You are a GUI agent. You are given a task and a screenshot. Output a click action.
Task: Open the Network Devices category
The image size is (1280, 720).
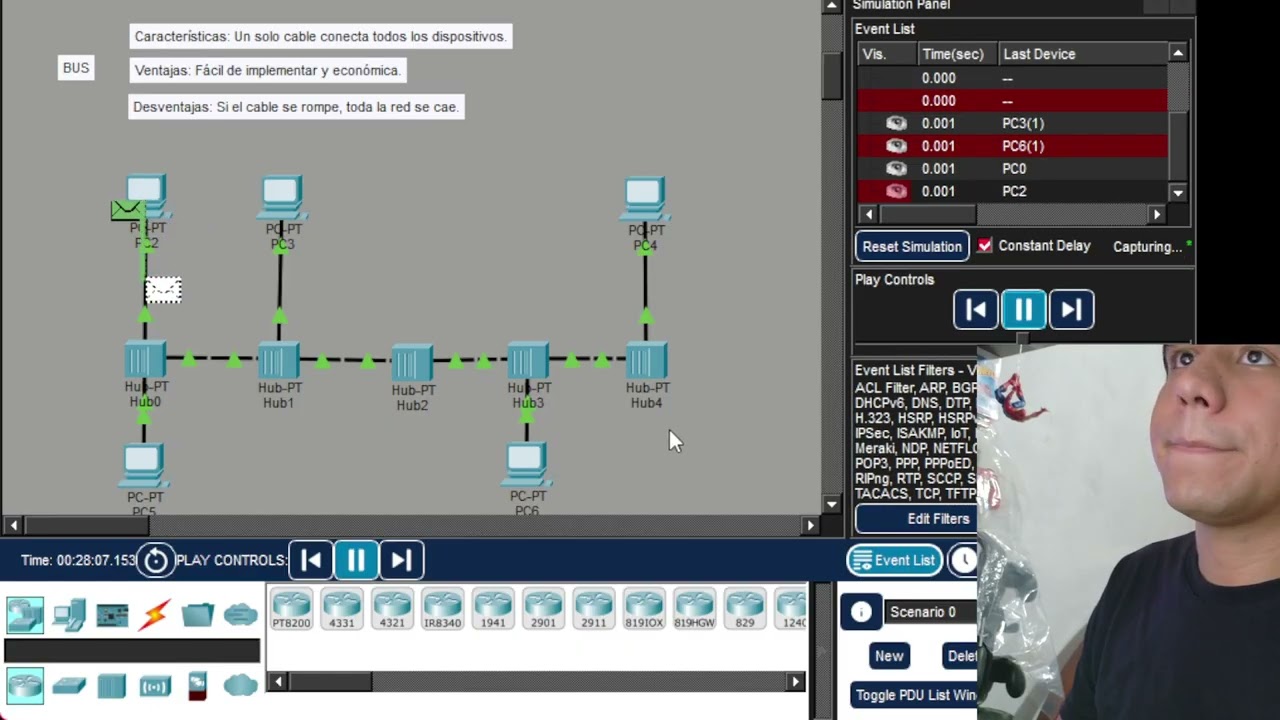pos(25,615)
